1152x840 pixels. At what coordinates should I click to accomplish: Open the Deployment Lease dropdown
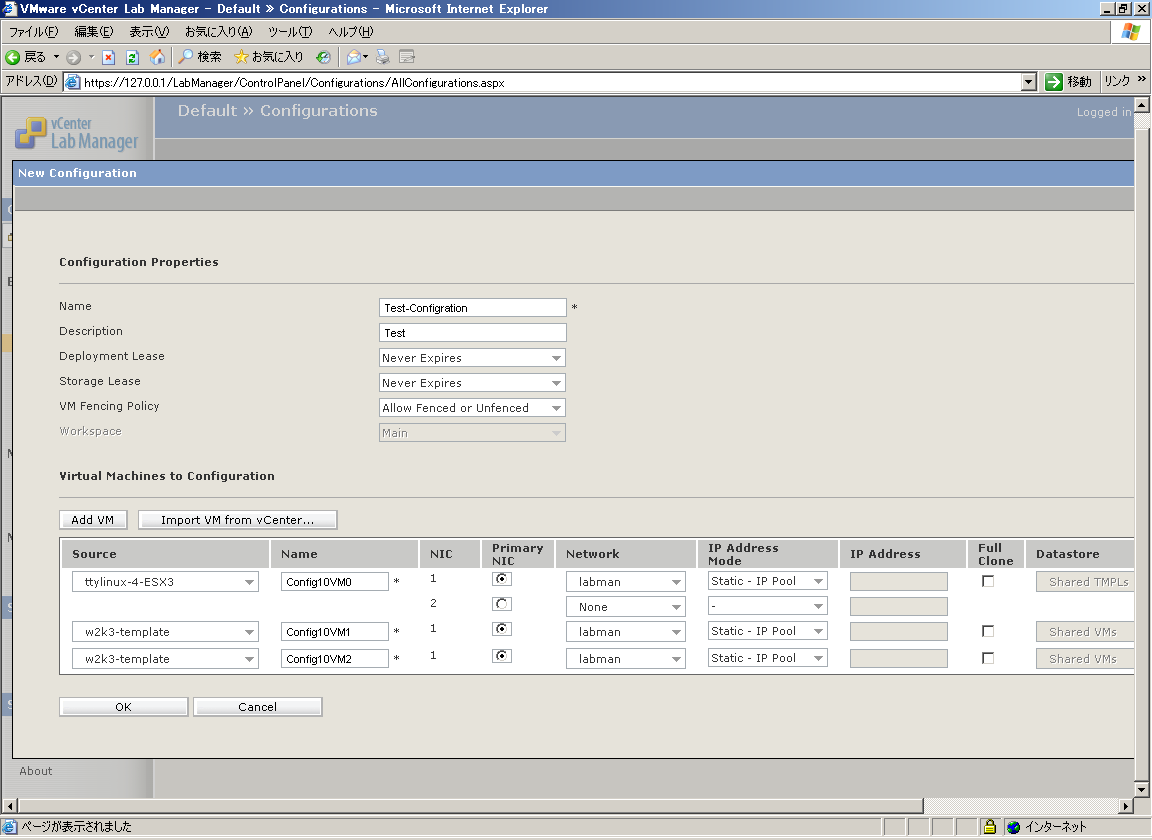[x=472, y=358]
